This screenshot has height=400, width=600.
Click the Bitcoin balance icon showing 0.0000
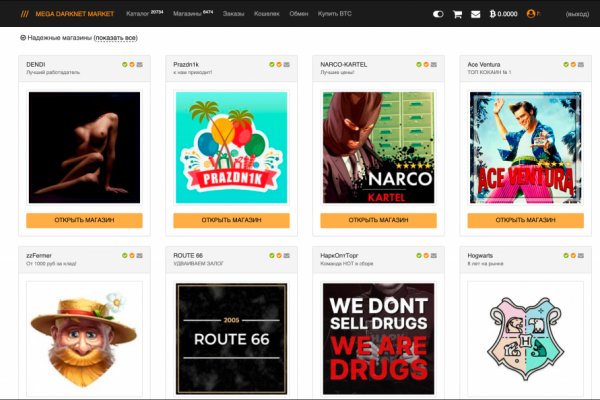[491, 14]
